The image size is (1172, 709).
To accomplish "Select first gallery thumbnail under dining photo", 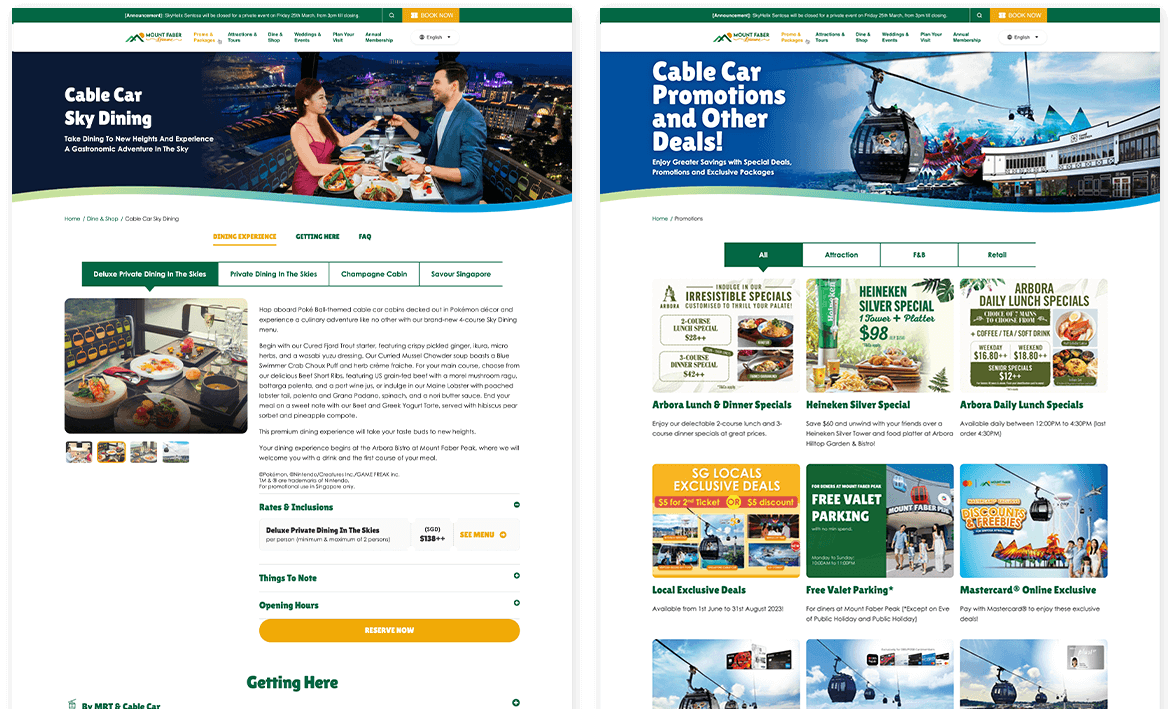I will tap(78, 452).
